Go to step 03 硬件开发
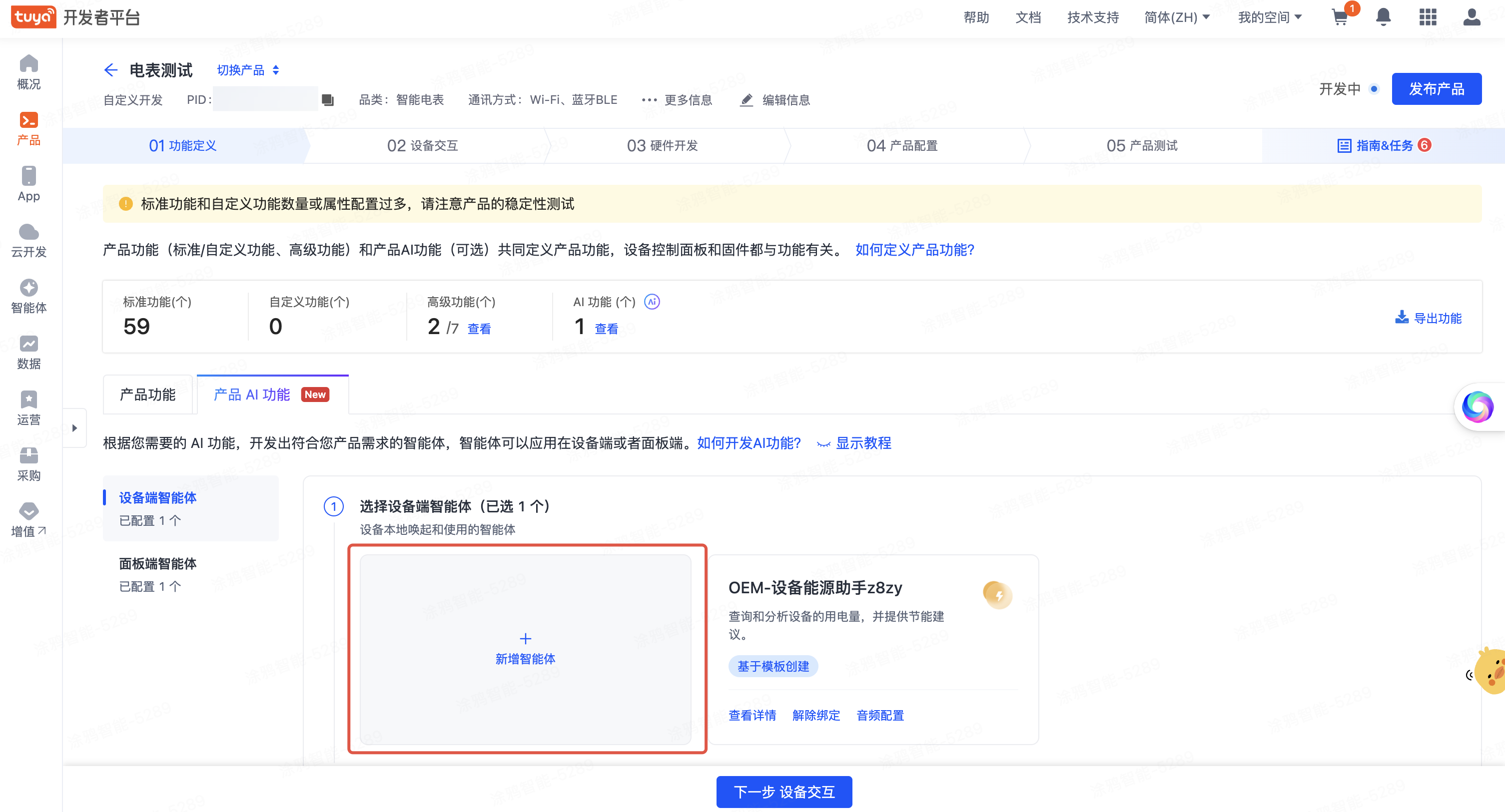The image size is (1505, 812). (663, 145)
